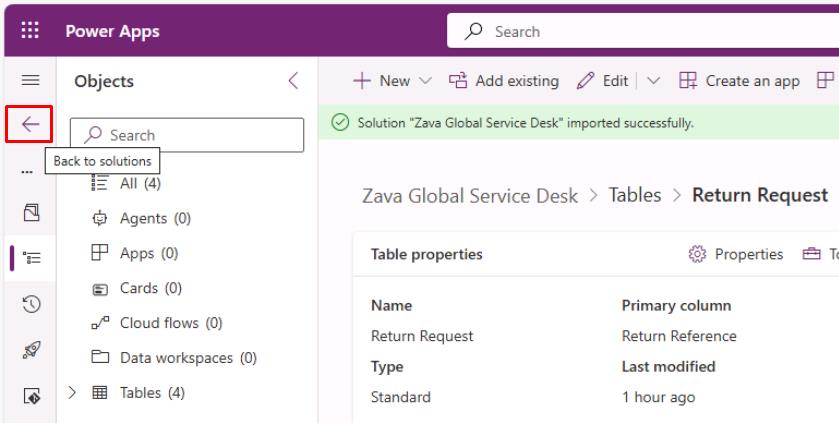Toggle the hamburger navigation menu
This screenshot has height=423, width=839.
(30, 80)
